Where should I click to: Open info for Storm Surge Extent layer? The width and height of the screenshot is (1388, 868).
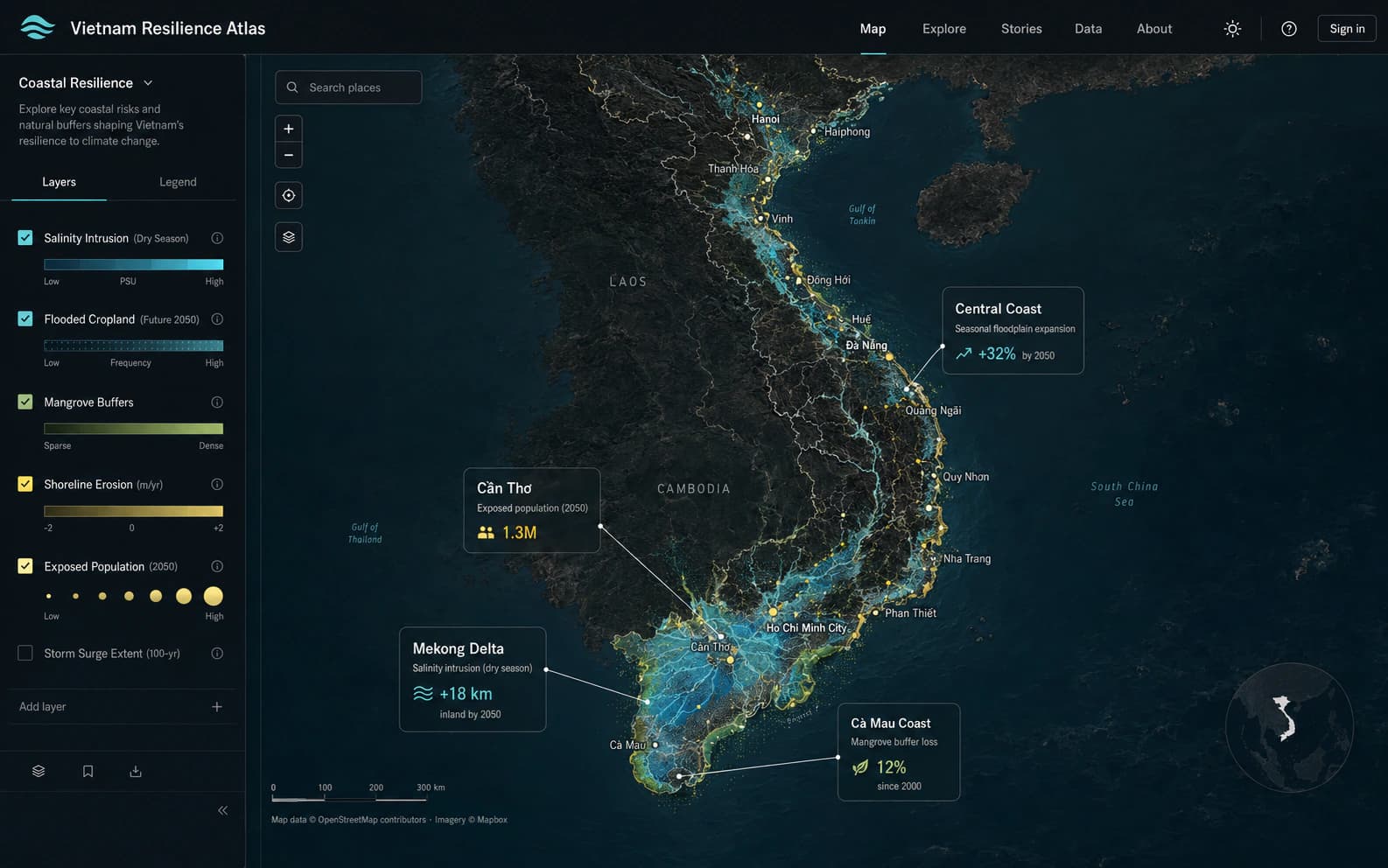click(217, 654)
